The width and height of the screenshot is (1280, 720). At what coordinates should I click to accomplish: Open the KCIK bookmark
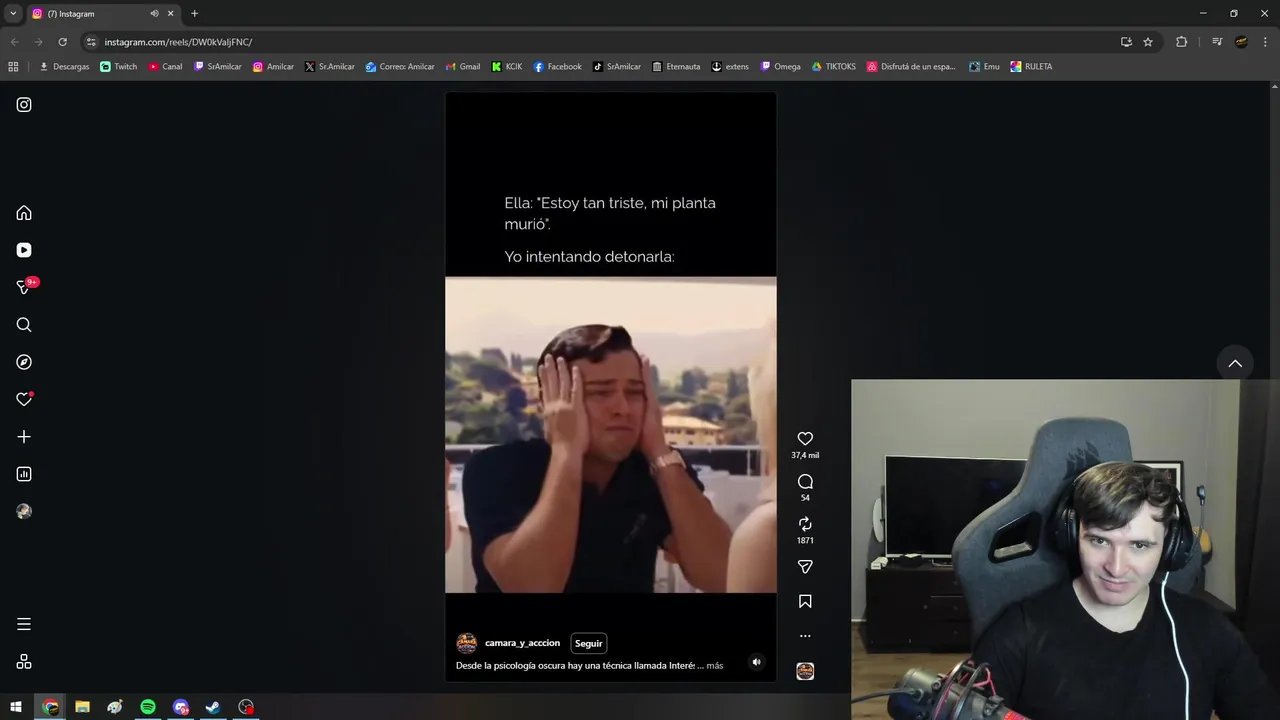[x=507, y=67]
